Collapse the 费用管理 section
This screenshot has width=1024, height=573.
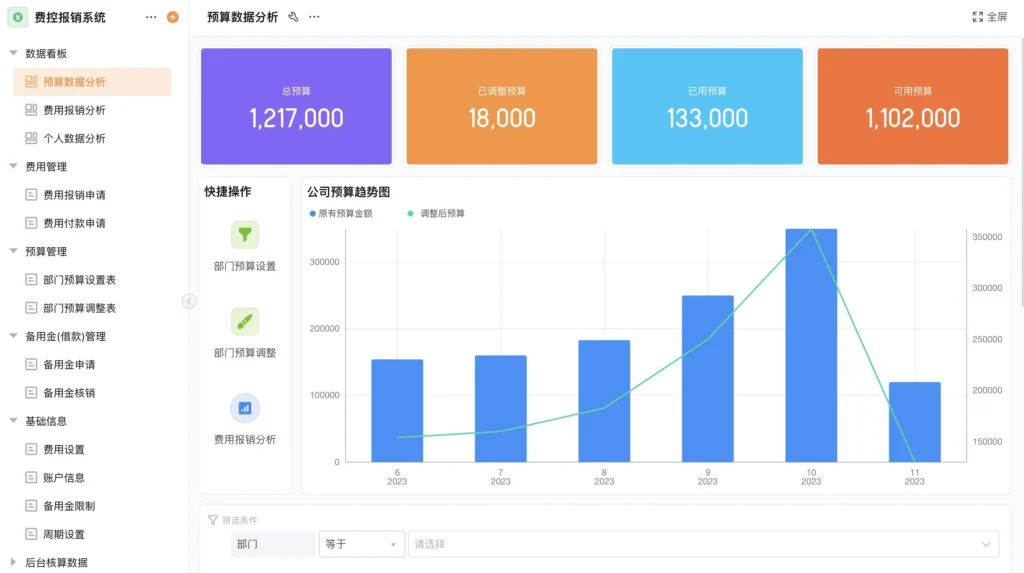[14, 167]
